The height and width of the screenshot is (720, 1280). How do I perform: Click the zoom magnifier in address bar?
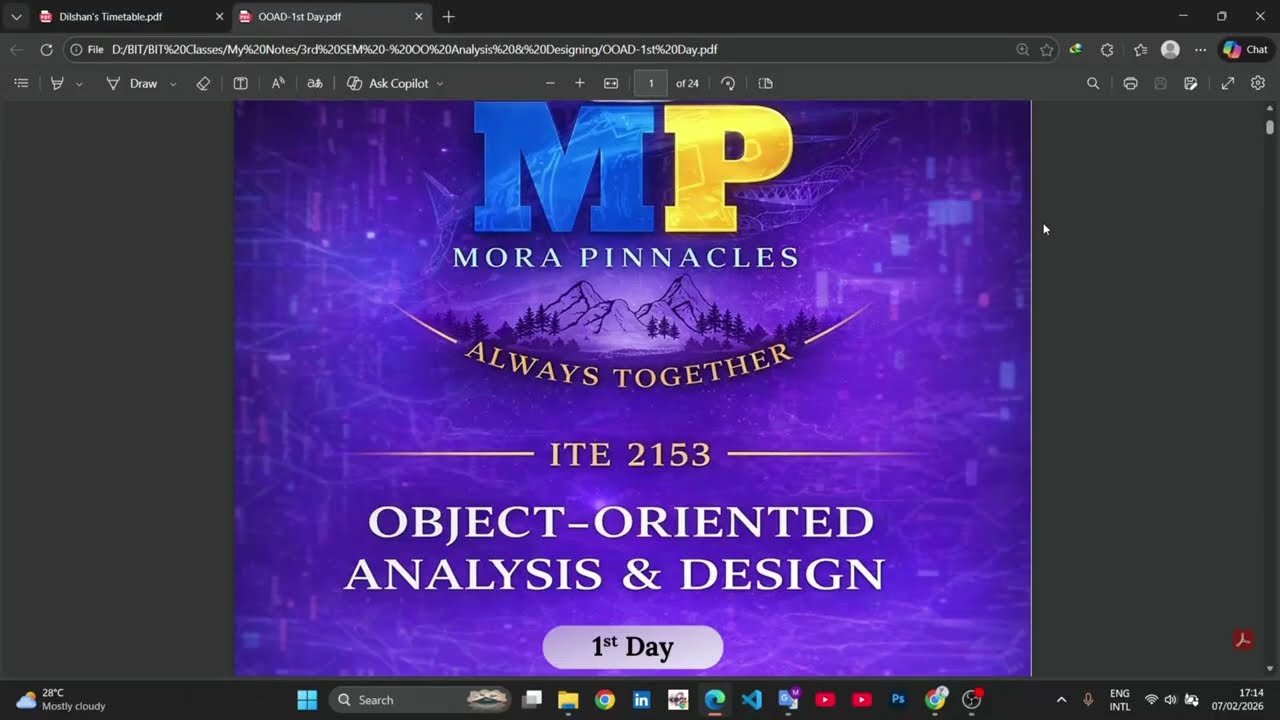point(1022,49)
